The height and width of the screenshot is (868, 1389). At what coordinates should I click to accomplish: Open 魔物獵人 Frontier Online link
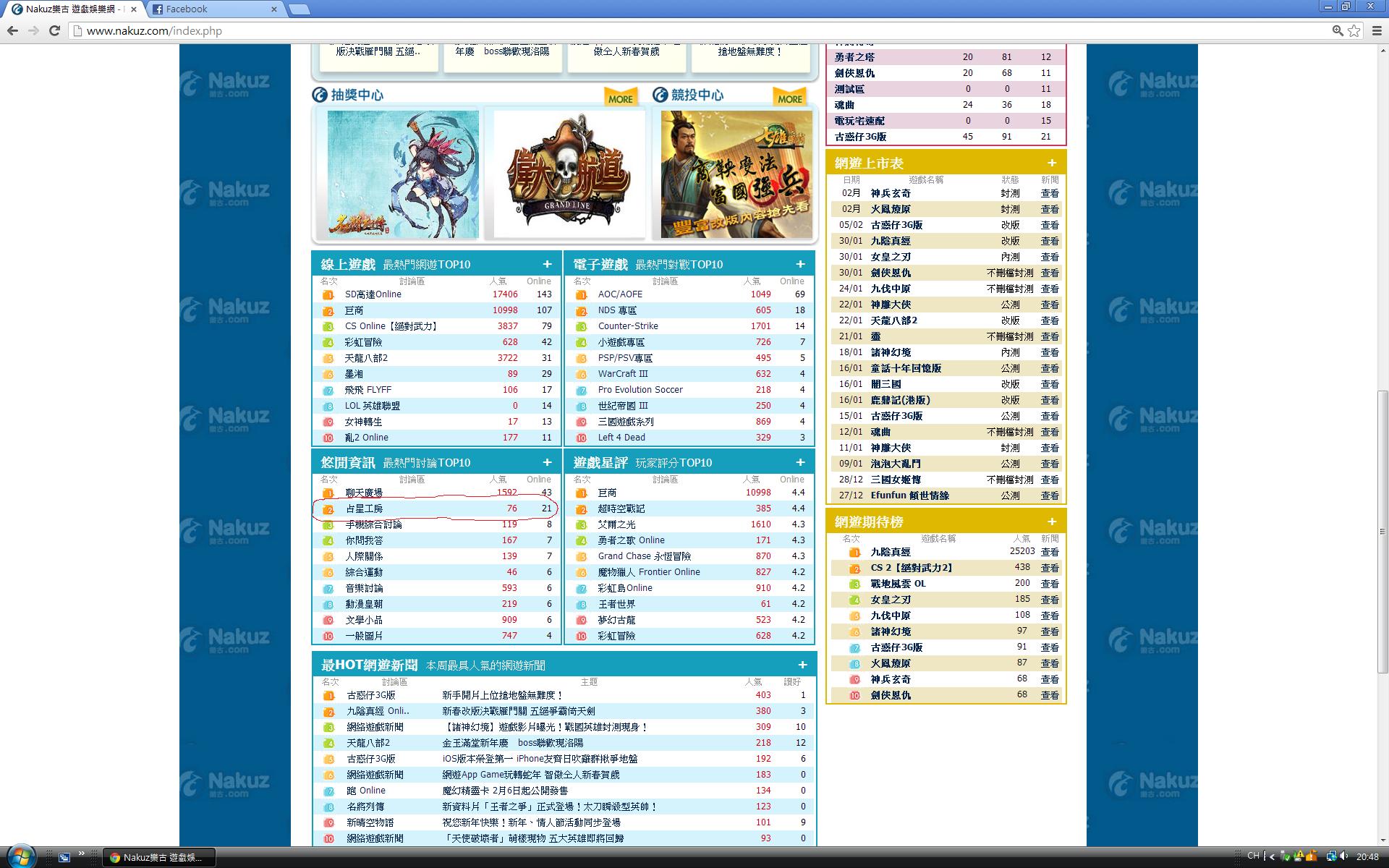[x=649, y=572]
